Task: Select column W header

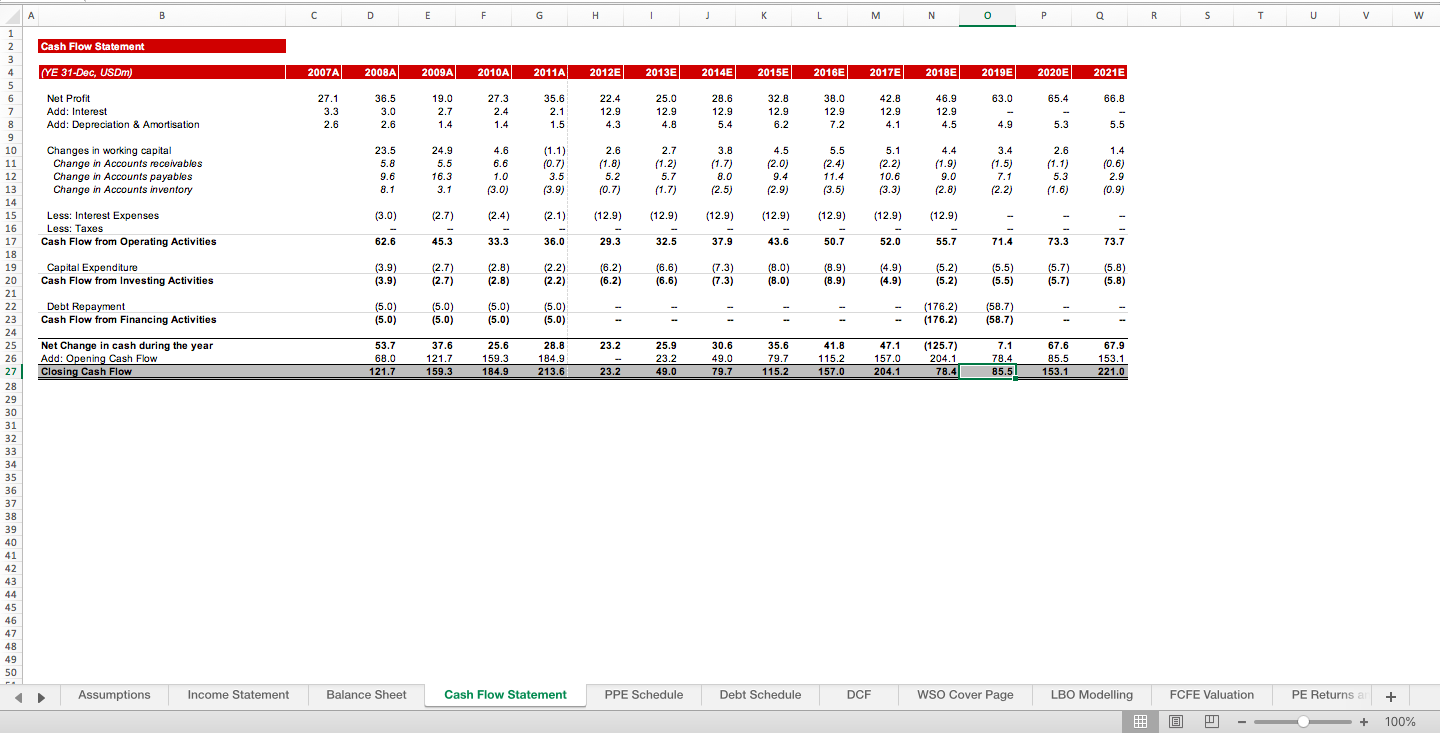Action: 1418,15
